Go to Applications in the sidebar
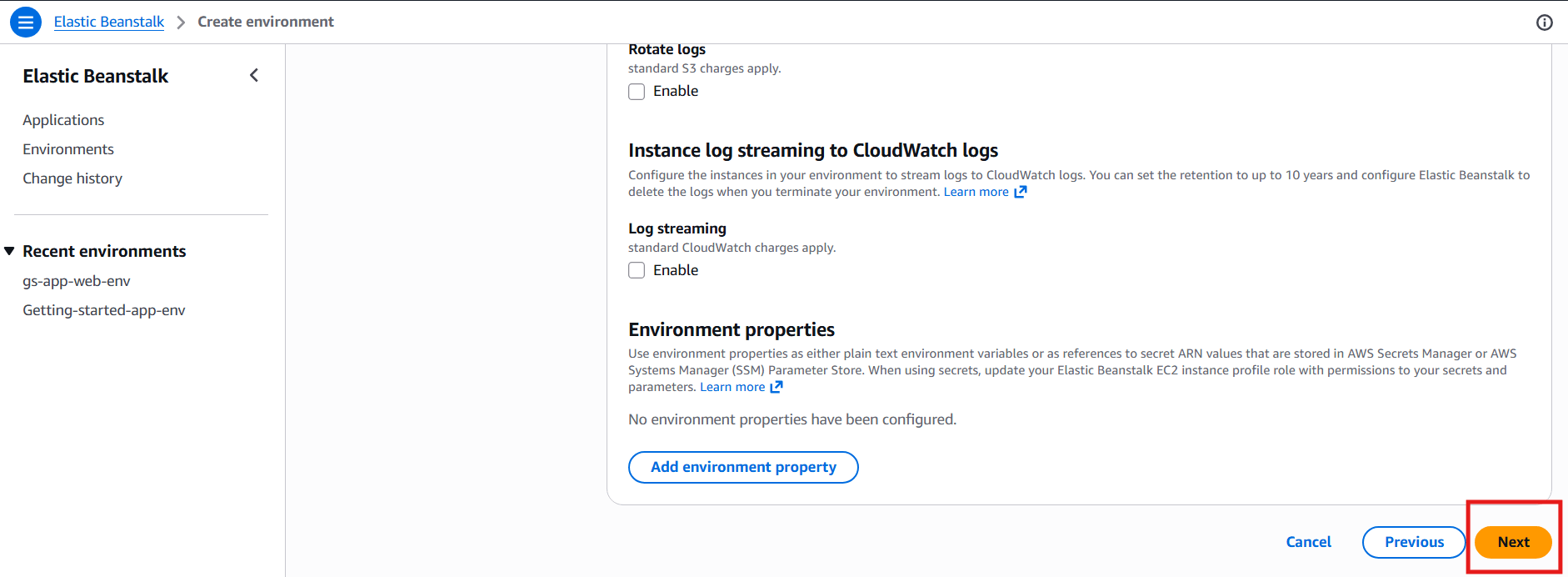The image size is (1568, 577). point(63,120)
